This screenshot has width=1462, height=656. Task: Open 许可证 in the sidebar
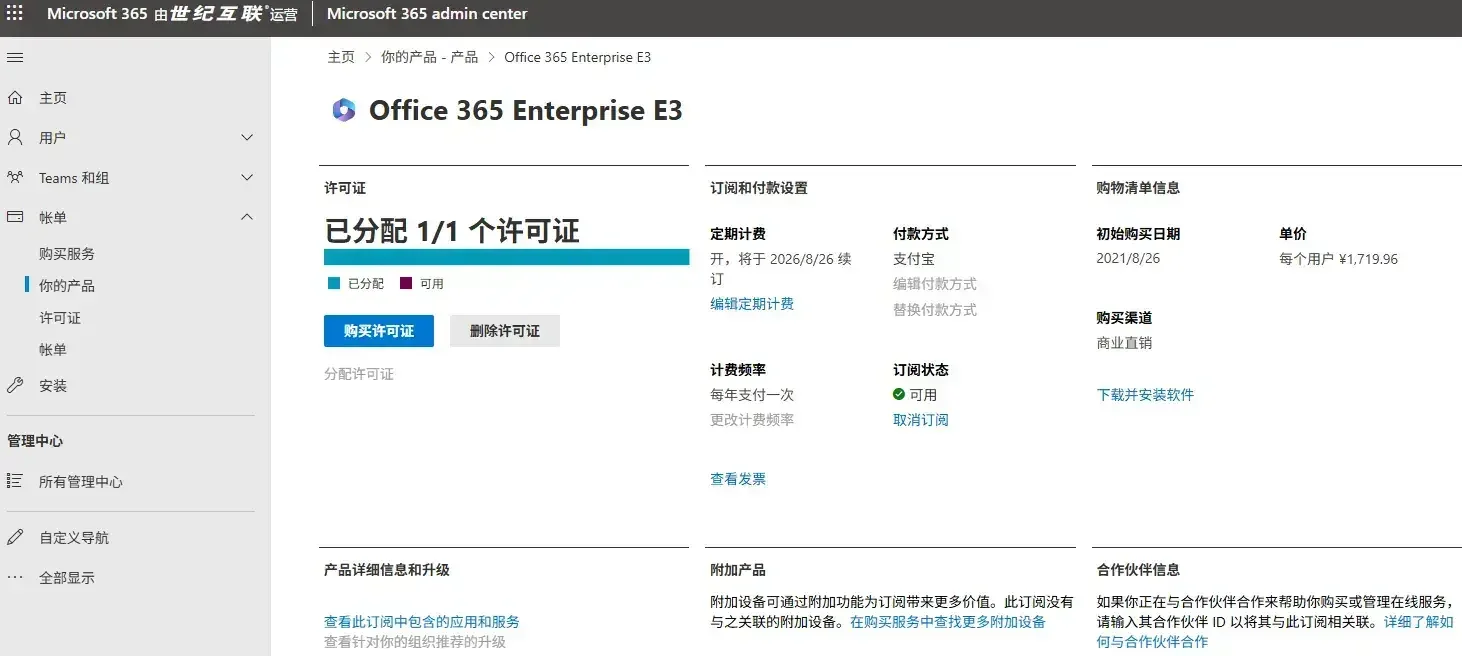(60, 318)
